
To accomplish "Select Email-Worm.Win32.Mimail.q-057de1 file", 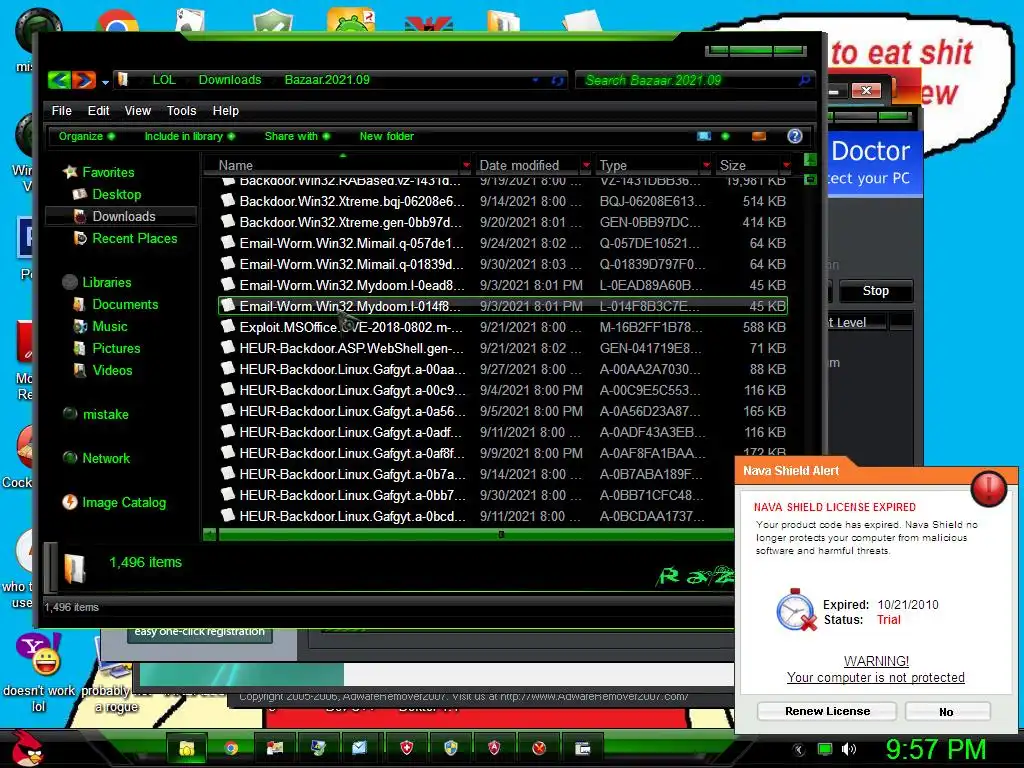I will point(502,244).
